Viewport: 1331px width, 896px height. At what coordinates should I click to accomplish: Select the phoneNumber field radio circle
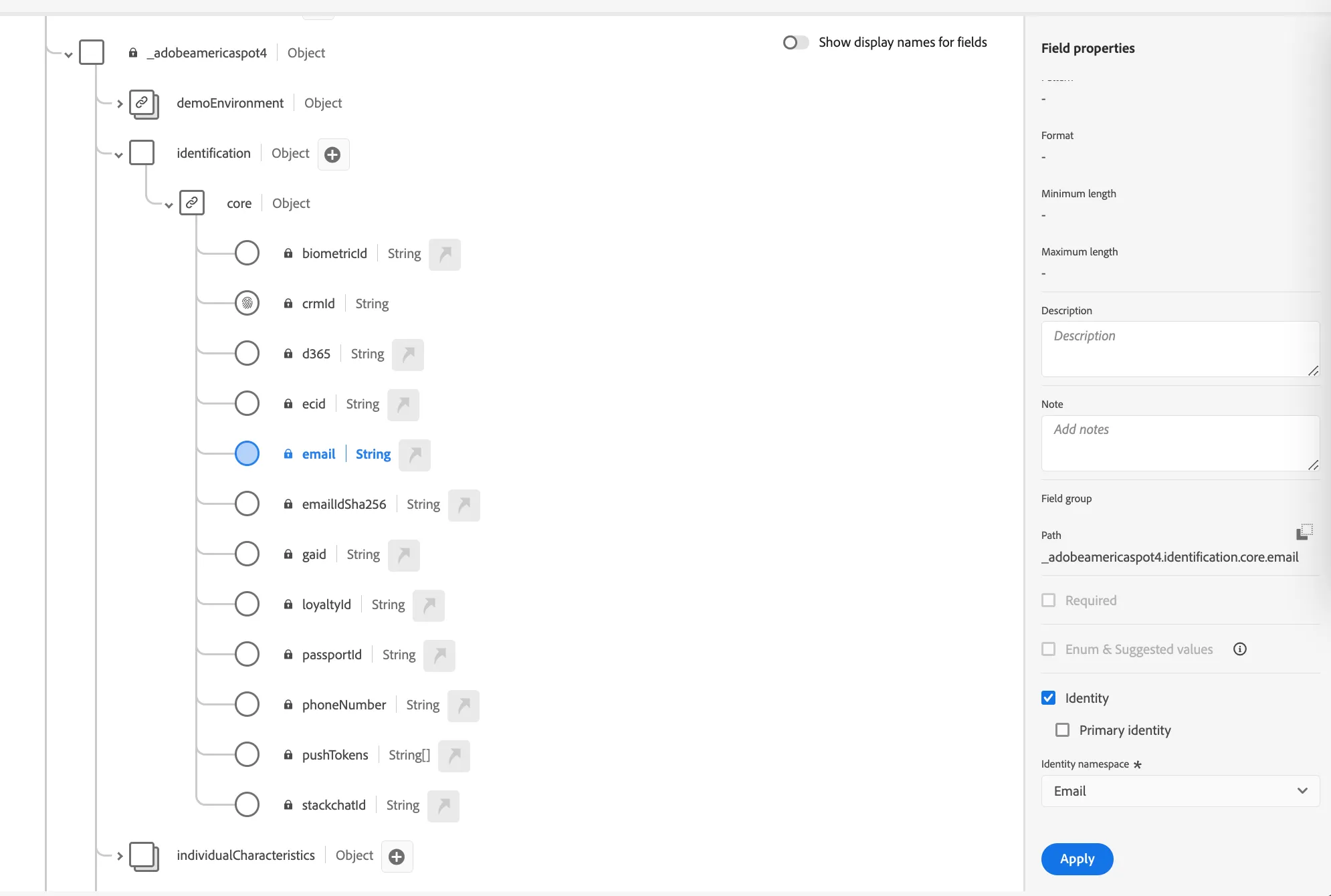pyautogui.click(x=247, y=705)
